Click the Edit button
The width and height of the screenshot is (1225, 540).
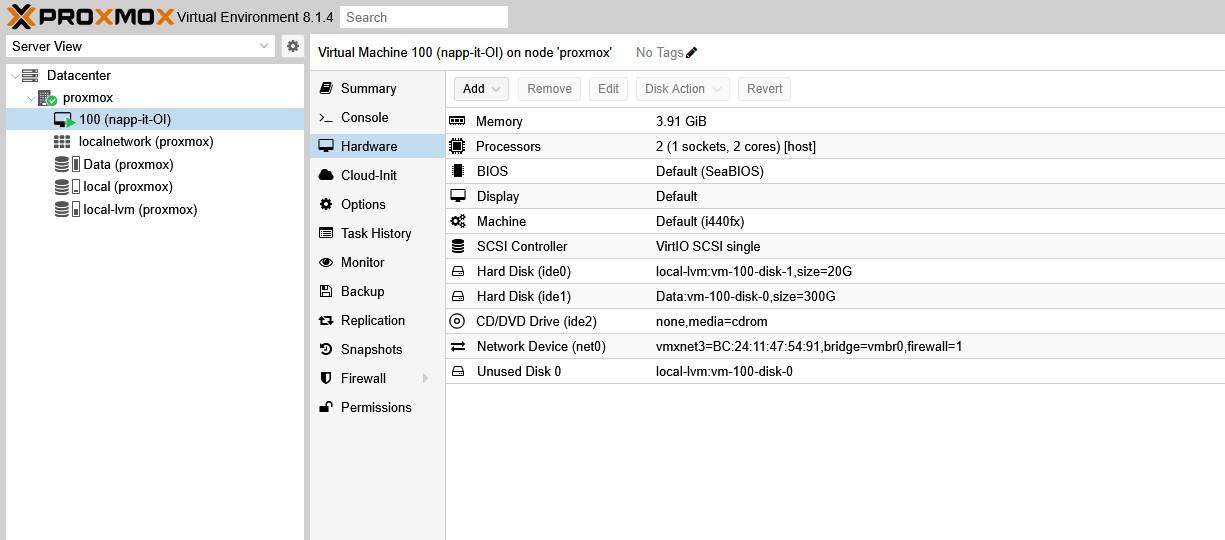[x=608, y=89]
